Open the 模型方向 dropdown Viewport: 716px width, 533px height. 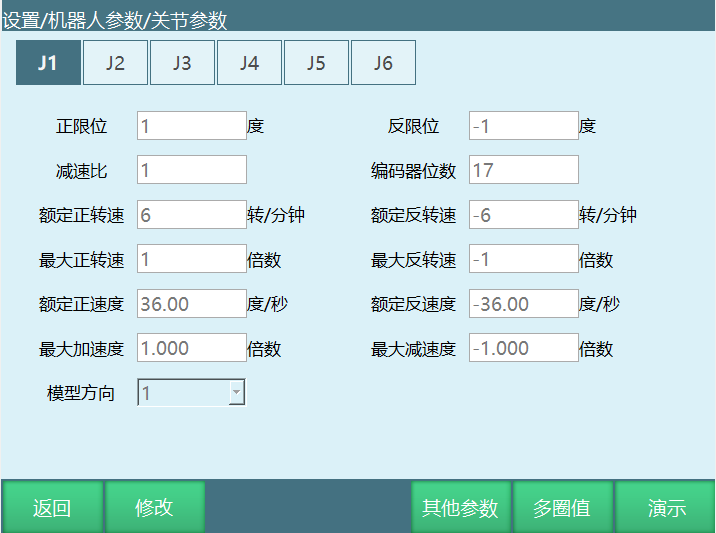191,393
